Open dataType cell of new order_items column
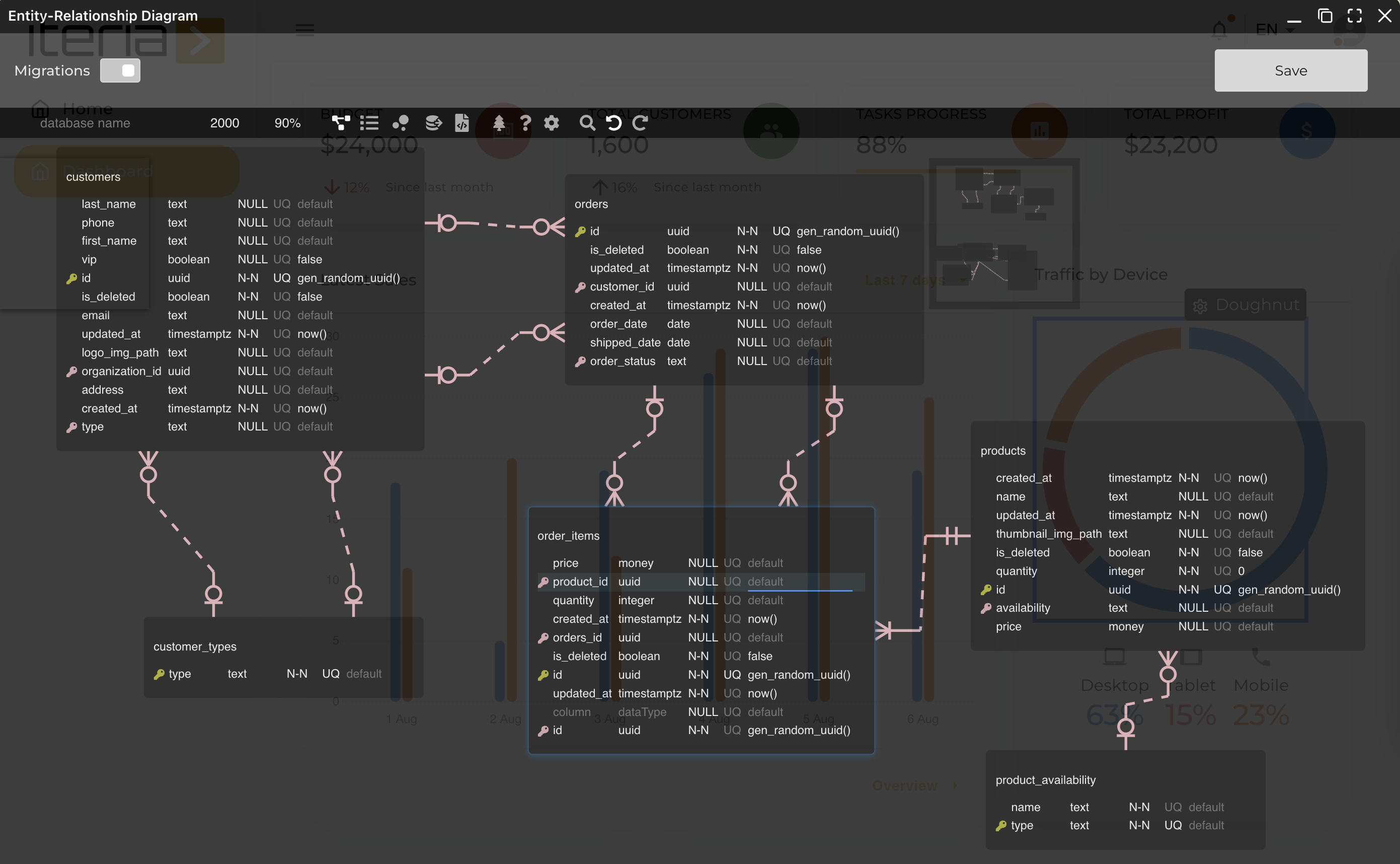Screen dimensions: 1400x864 click(642, 712)
